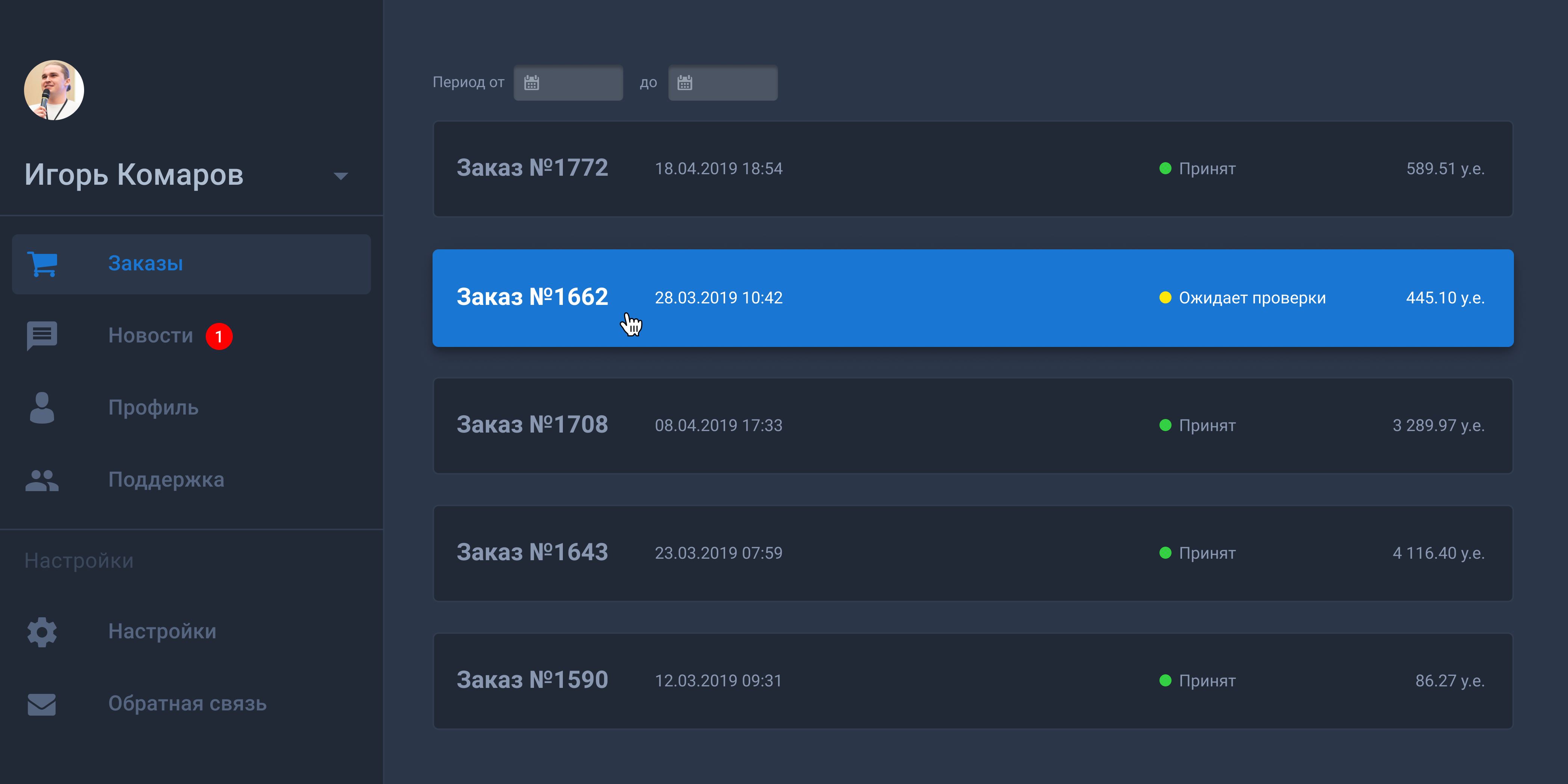Click the green status dot of order №1772
1568x784 pixels.
1165,169
